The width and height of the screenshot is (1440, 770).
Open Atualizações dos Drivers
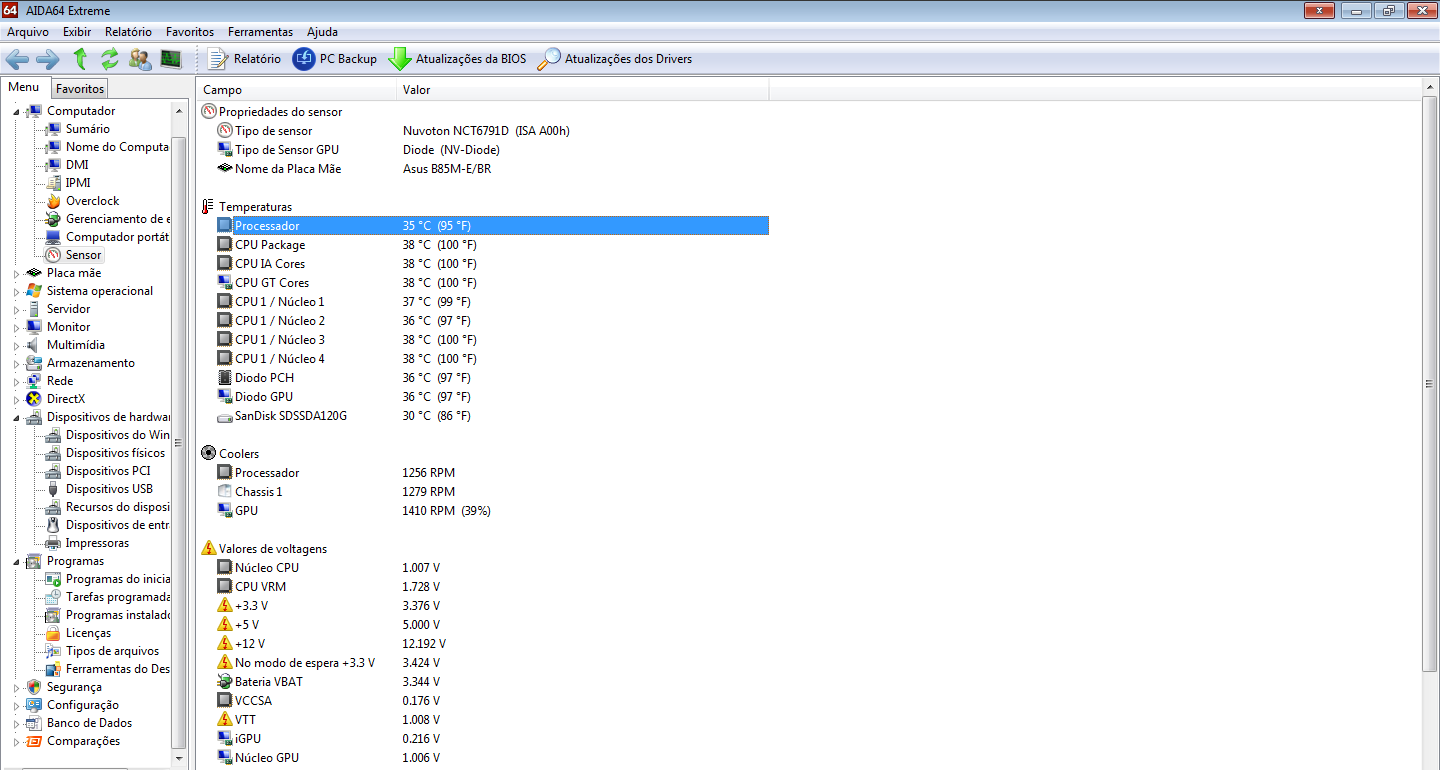[x=615, y=59]
